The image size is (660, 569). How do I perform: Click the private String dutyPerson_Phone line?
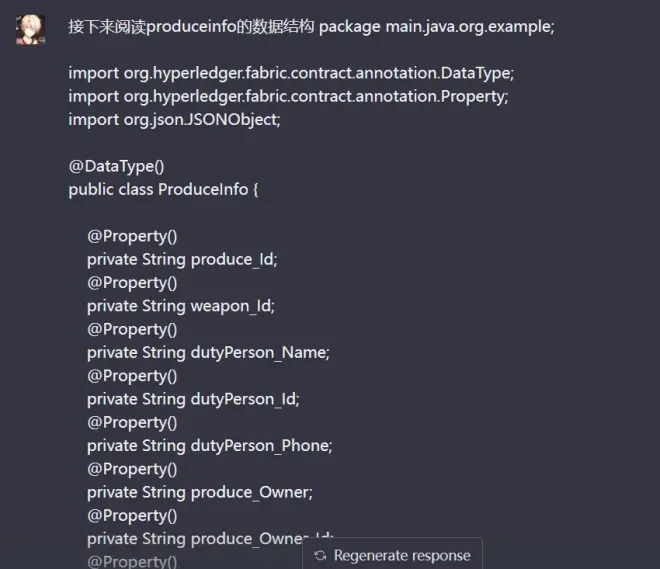coord(209,445)
